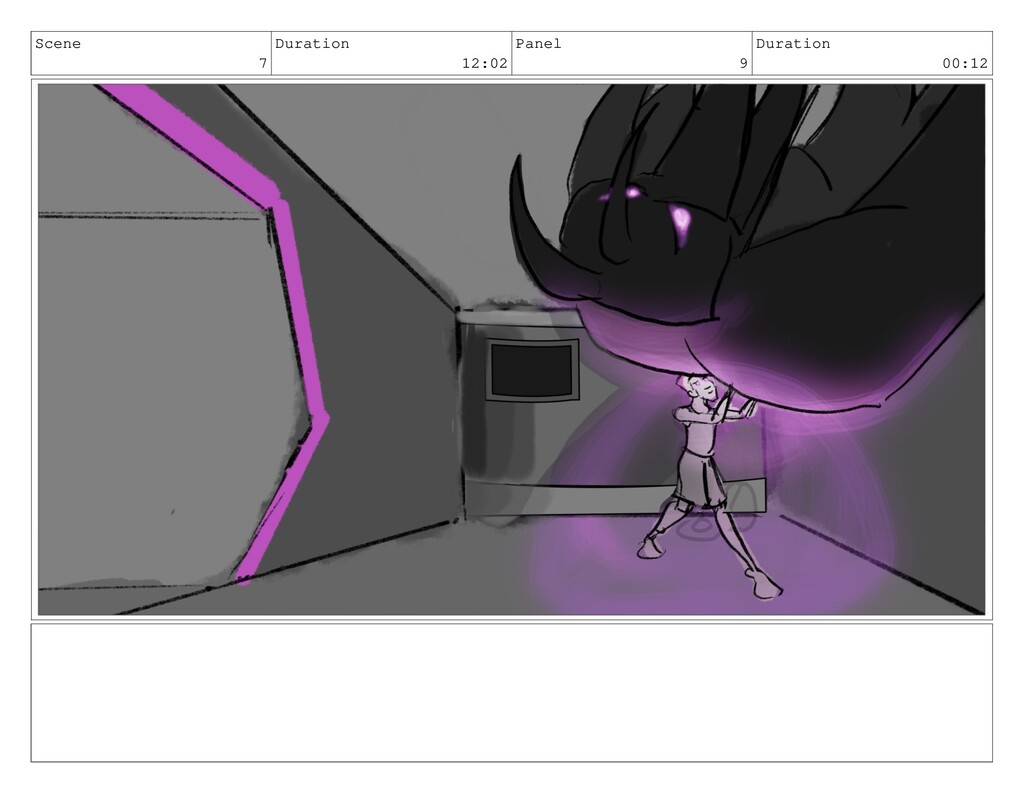Click the panel duration value '00:12'
Image resolution: width=1024 pixels, height=793 pixels.
coord(965,63)
